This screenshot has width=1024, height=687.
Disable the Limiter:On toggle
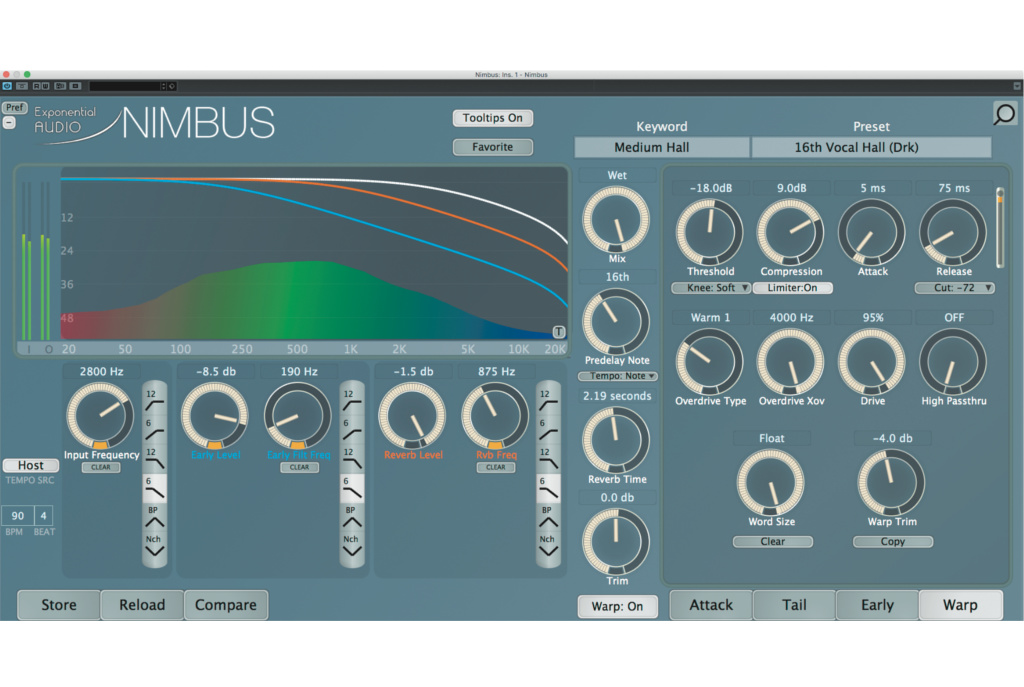tap(792, 288)
